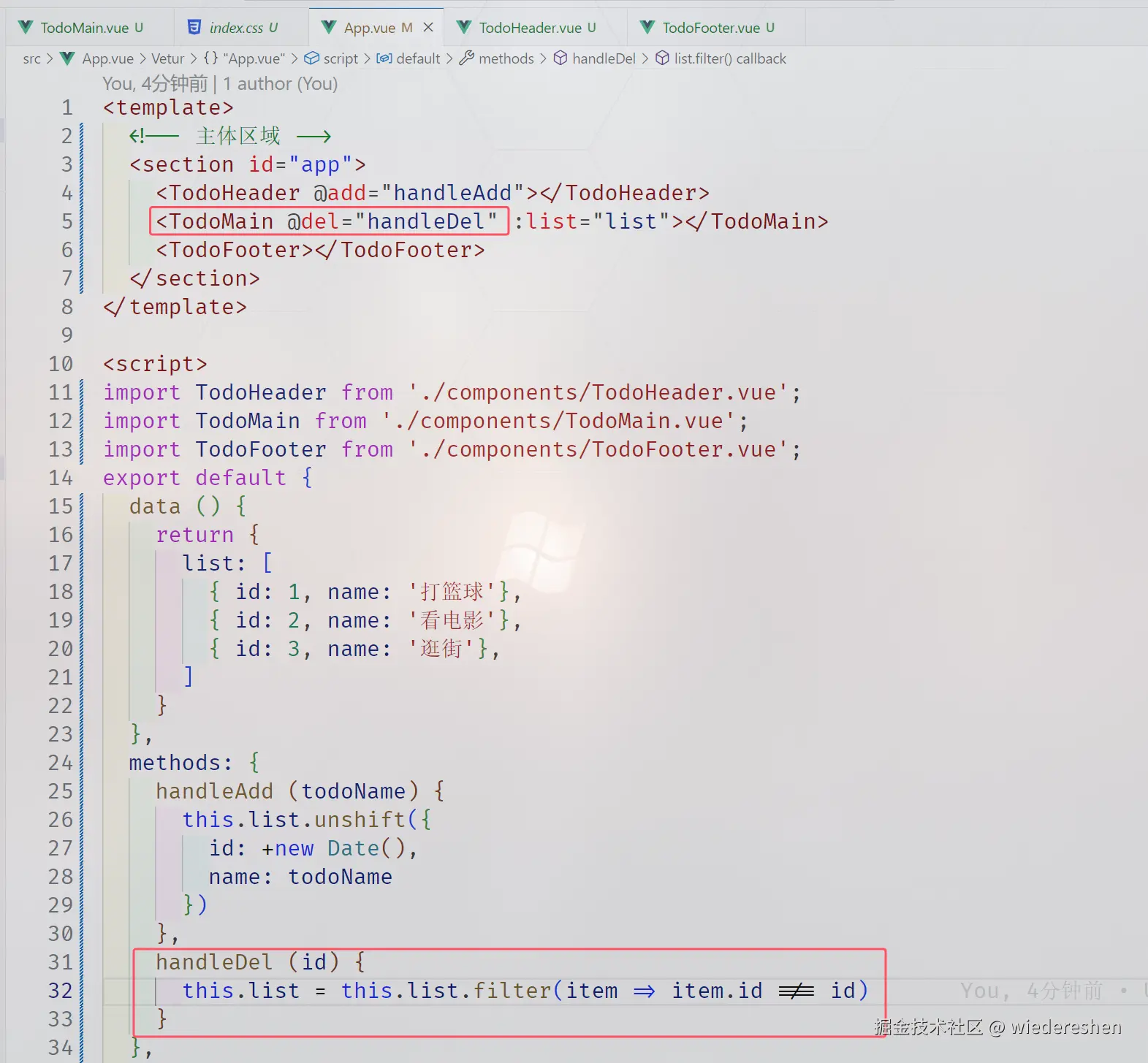1148x1063 pixels.
Task: Click the '打篮球' string in the list
Action: pyautogui.click(x=452, y=592)
